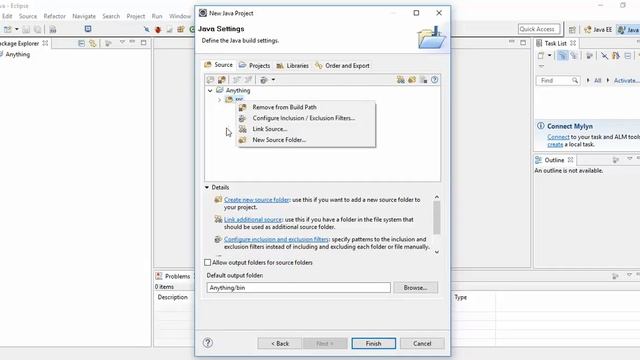Screen dimensions: 640x360
Task: Open Package Explorer view menu triangle
Action: [122, 42]
